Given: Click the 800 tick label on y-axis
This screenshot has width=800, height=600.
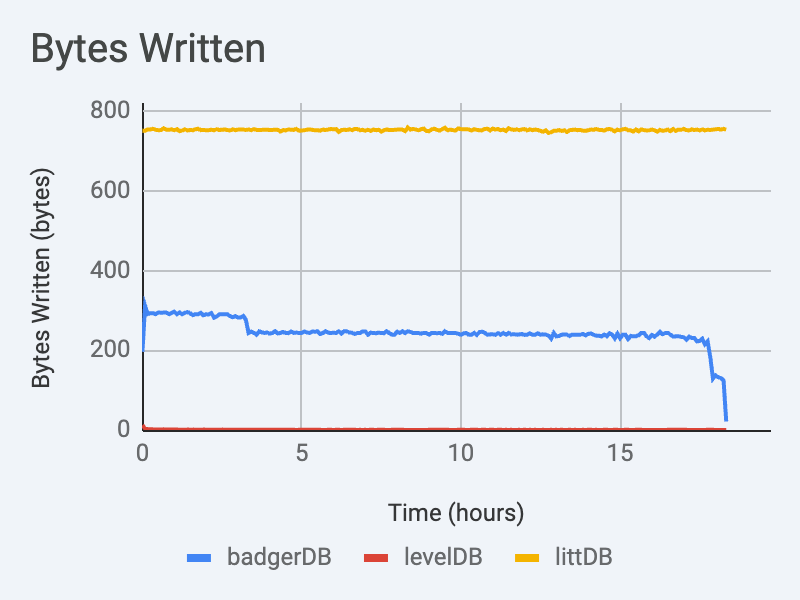Looking at the screenshot, I should [x=111, y=110].
